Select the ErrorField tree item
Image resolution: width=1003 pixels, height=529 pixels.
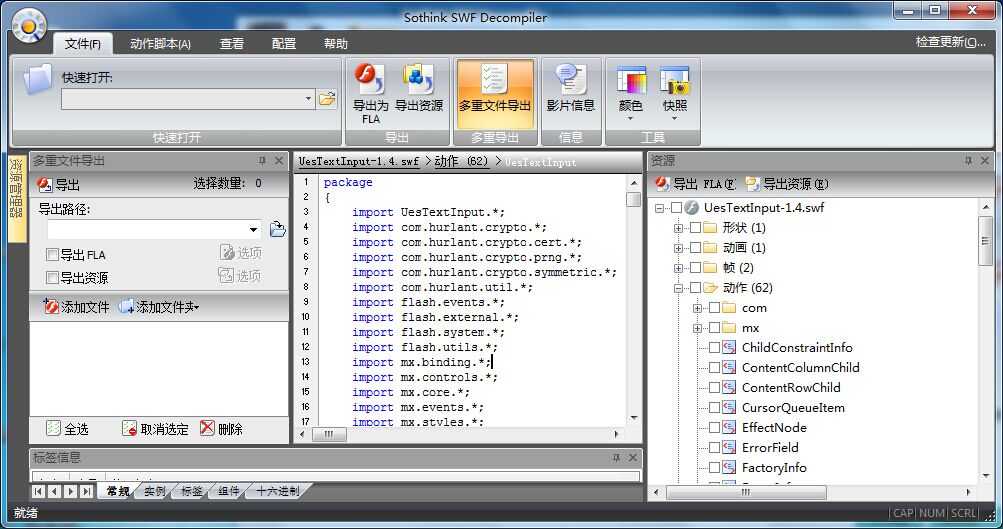pos(770,447)
